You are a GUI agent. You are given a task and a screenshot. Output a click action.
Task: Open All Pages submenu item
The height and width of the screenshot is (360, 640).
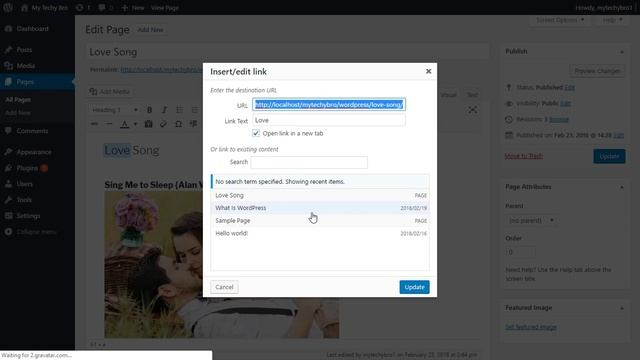18,100
